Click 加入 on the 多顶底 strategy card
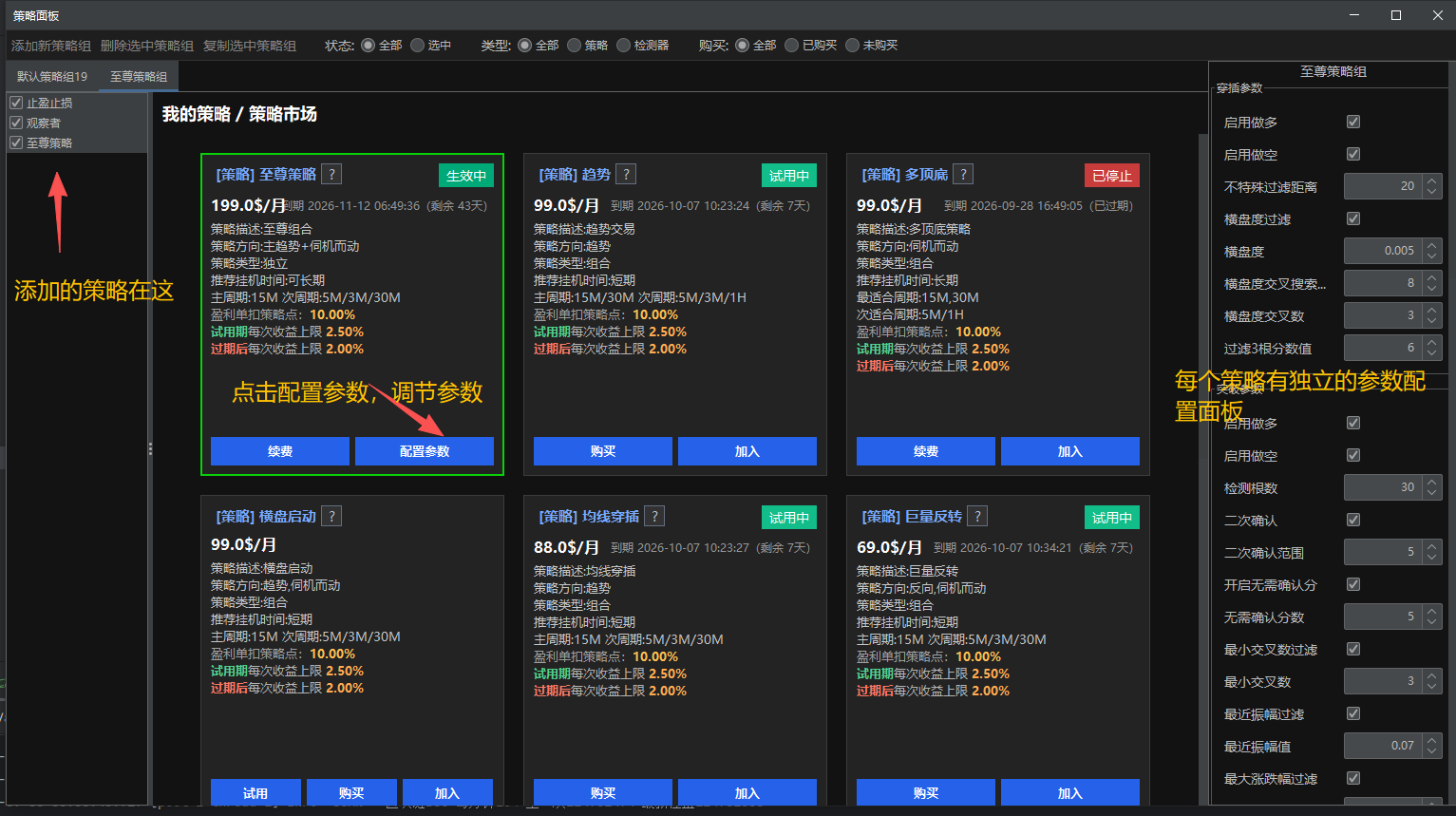 (x=1070, y=451)
